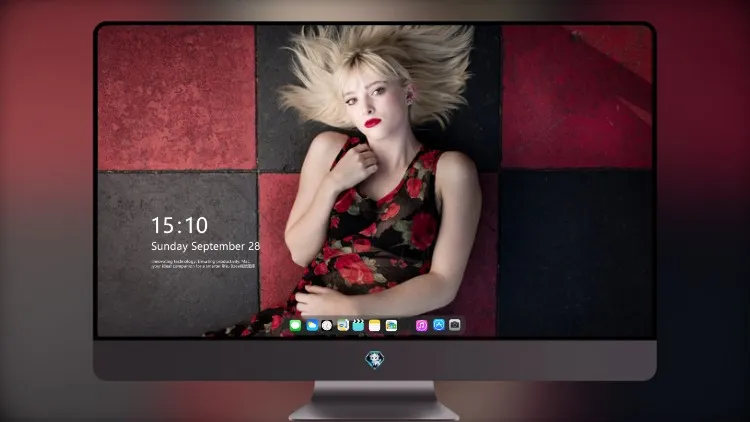Click the empty dock gap before Music
The width and height of the screenshot is (750, 422).
407,325
